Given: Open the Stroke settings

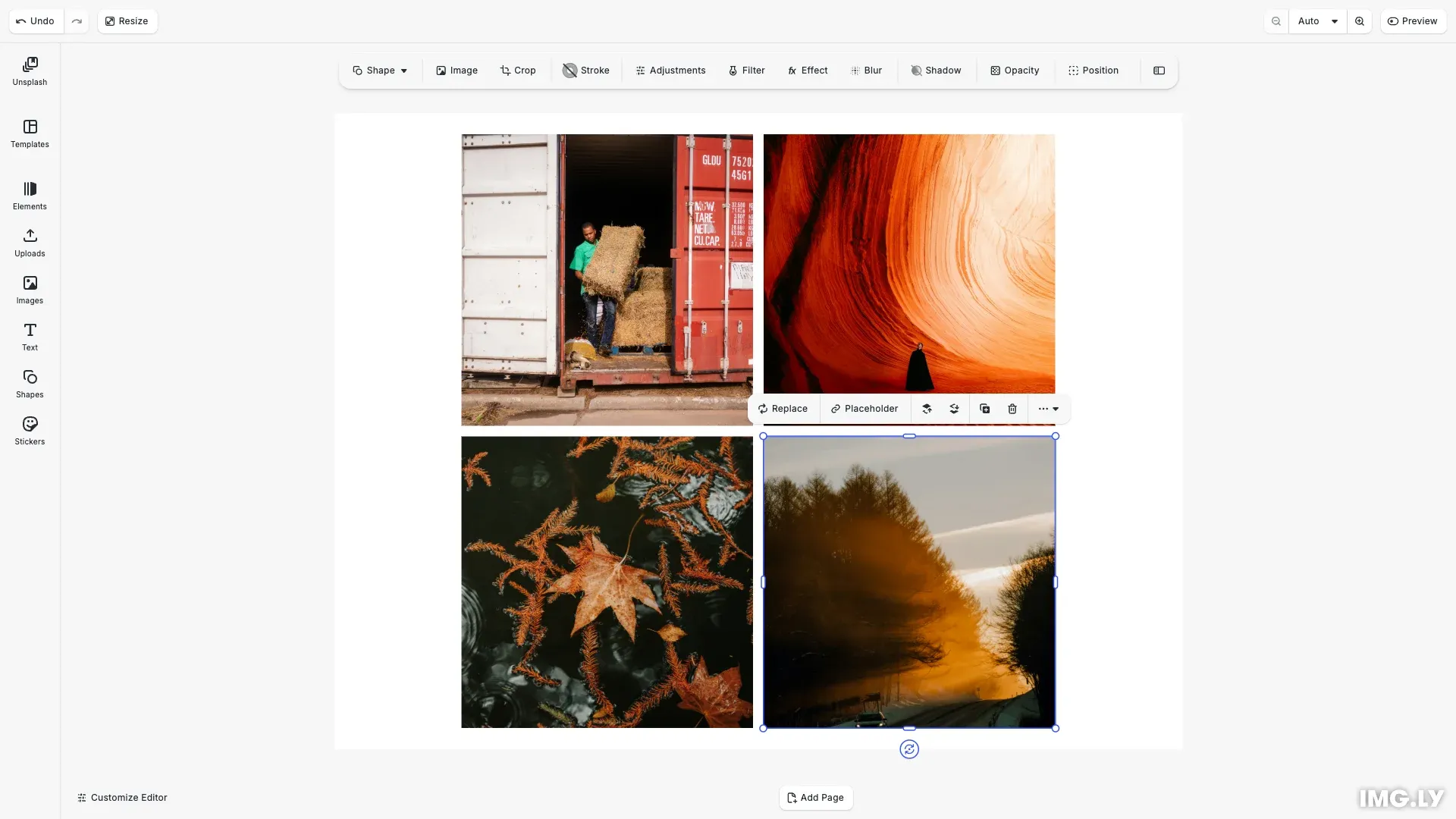Looking at the screenshot, I should click(x=585, y=70).
